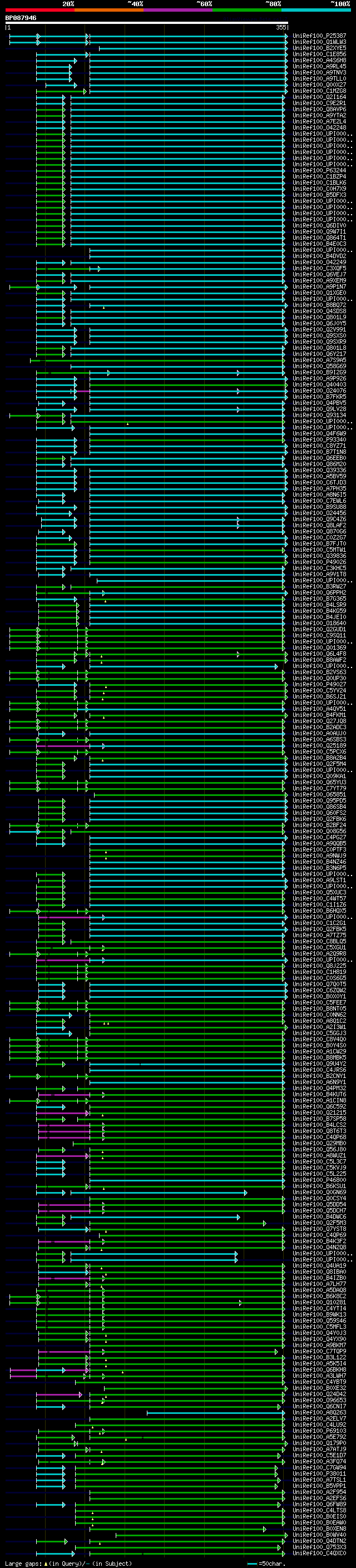Click the purple ~60% identity legend bar

(179, 10)
